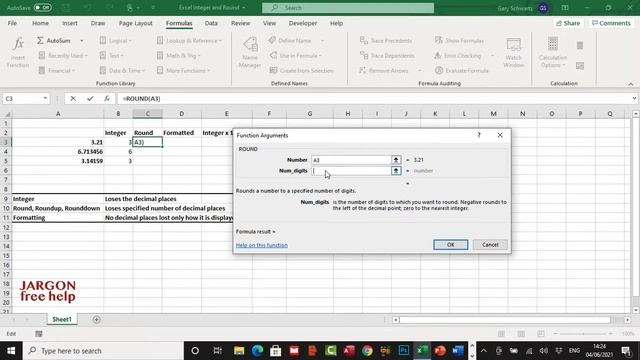This screenshot has height=360, width=640.
Task: Click Trace Precedents
Action: tap(386, 41)
